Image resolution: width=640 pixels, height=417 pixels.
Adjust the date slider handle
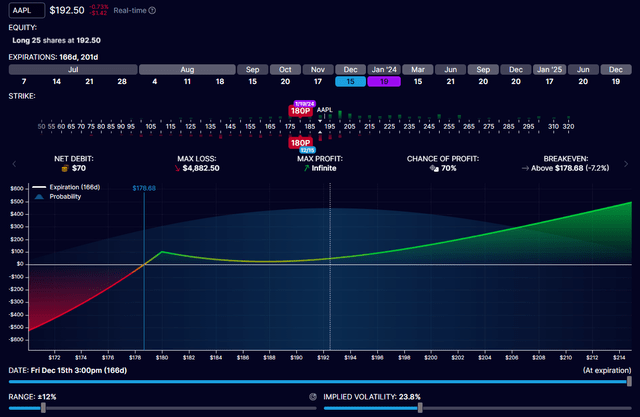pyautogui.click(x=629, y=382)
